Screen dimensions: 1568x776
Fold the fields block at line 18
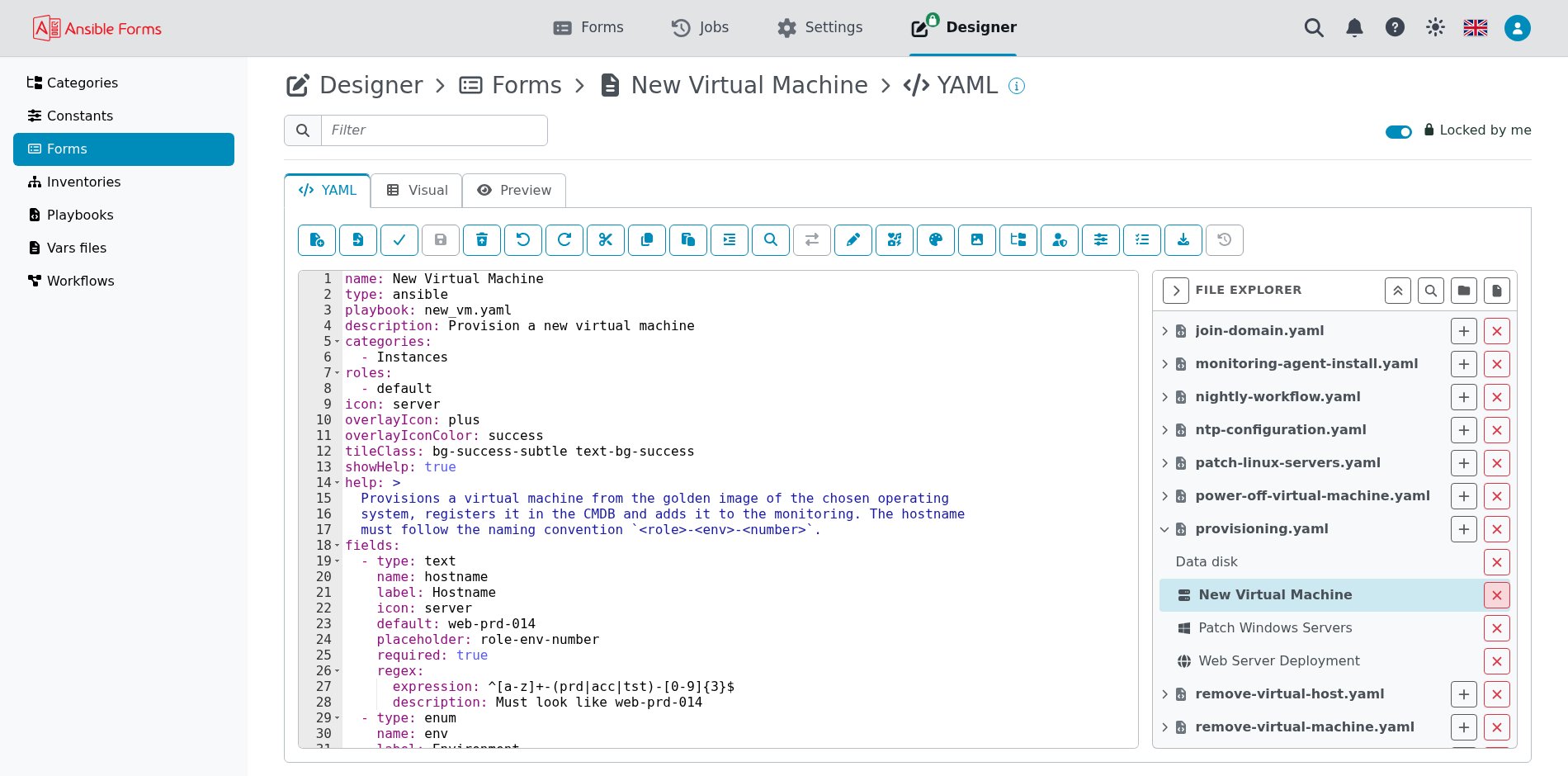pyautogui.click(x=338, y=546)
